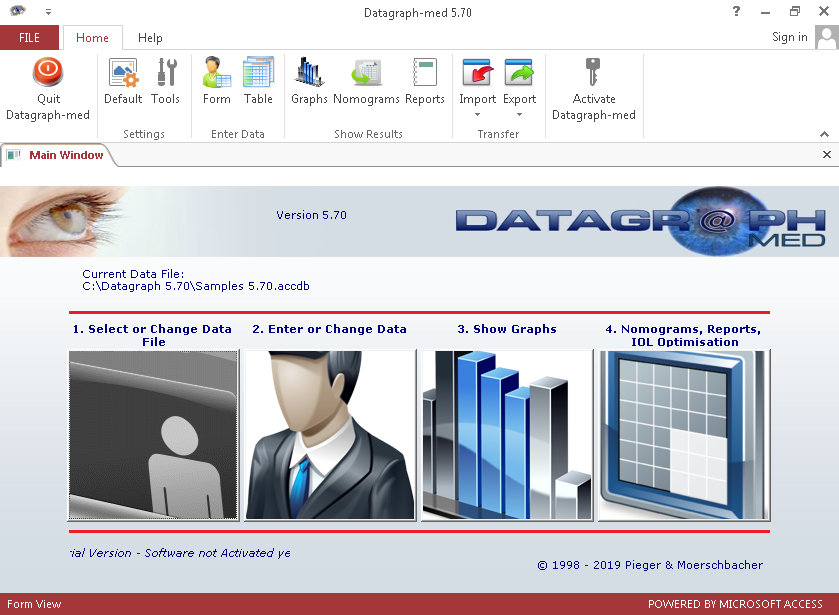Click the '1. Select or Change Data File' heading
The width and height of the screenshot is (839, 615).
click(152, 336)
